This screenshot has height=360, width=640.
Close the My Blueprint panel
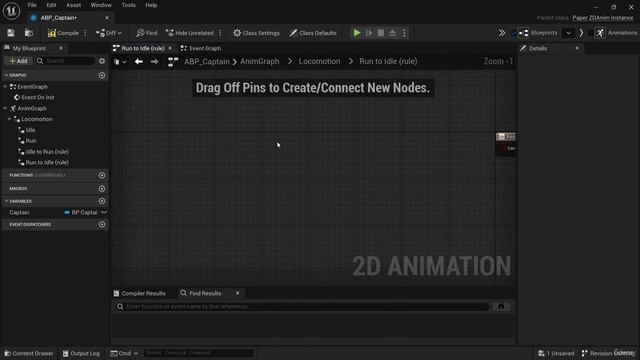coord(61,48)
